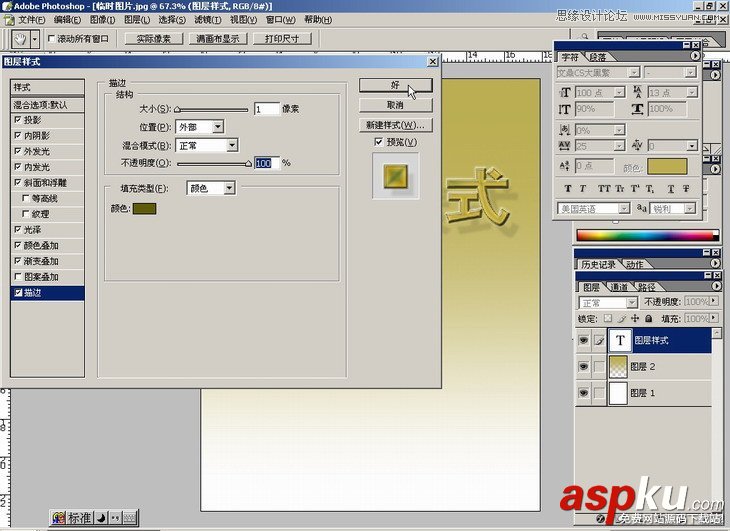Toggle Subscript icon in Character panel
Viewport: 730px width, 531px height.
650,188
